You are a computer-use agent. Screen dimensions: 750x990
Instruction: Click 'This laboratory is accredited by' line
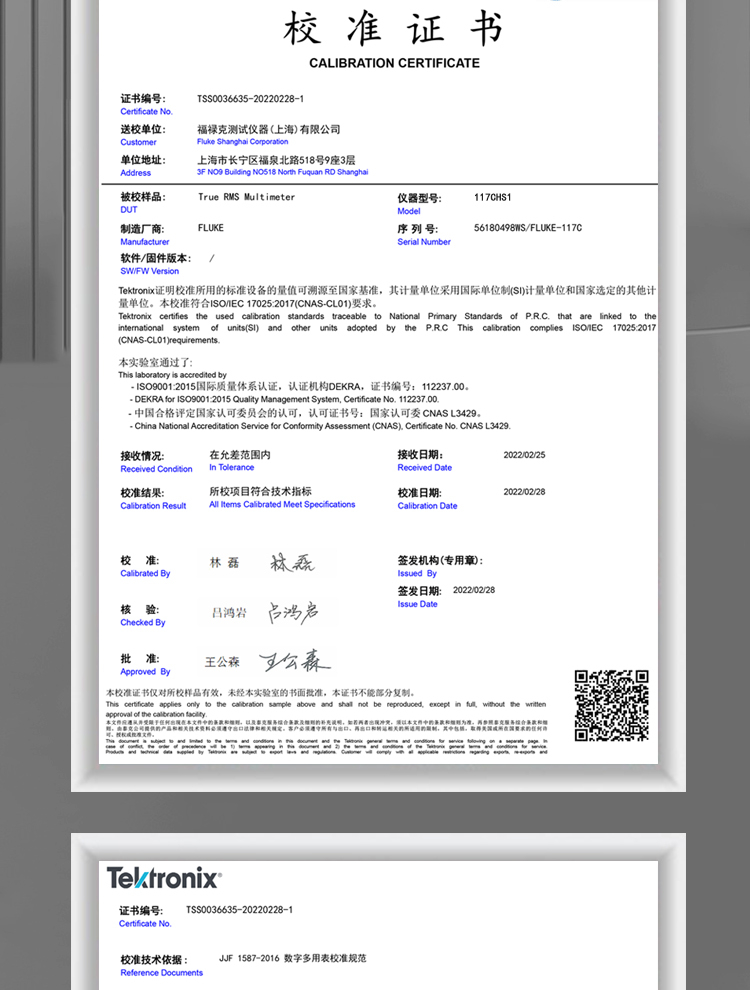[172, 375]
